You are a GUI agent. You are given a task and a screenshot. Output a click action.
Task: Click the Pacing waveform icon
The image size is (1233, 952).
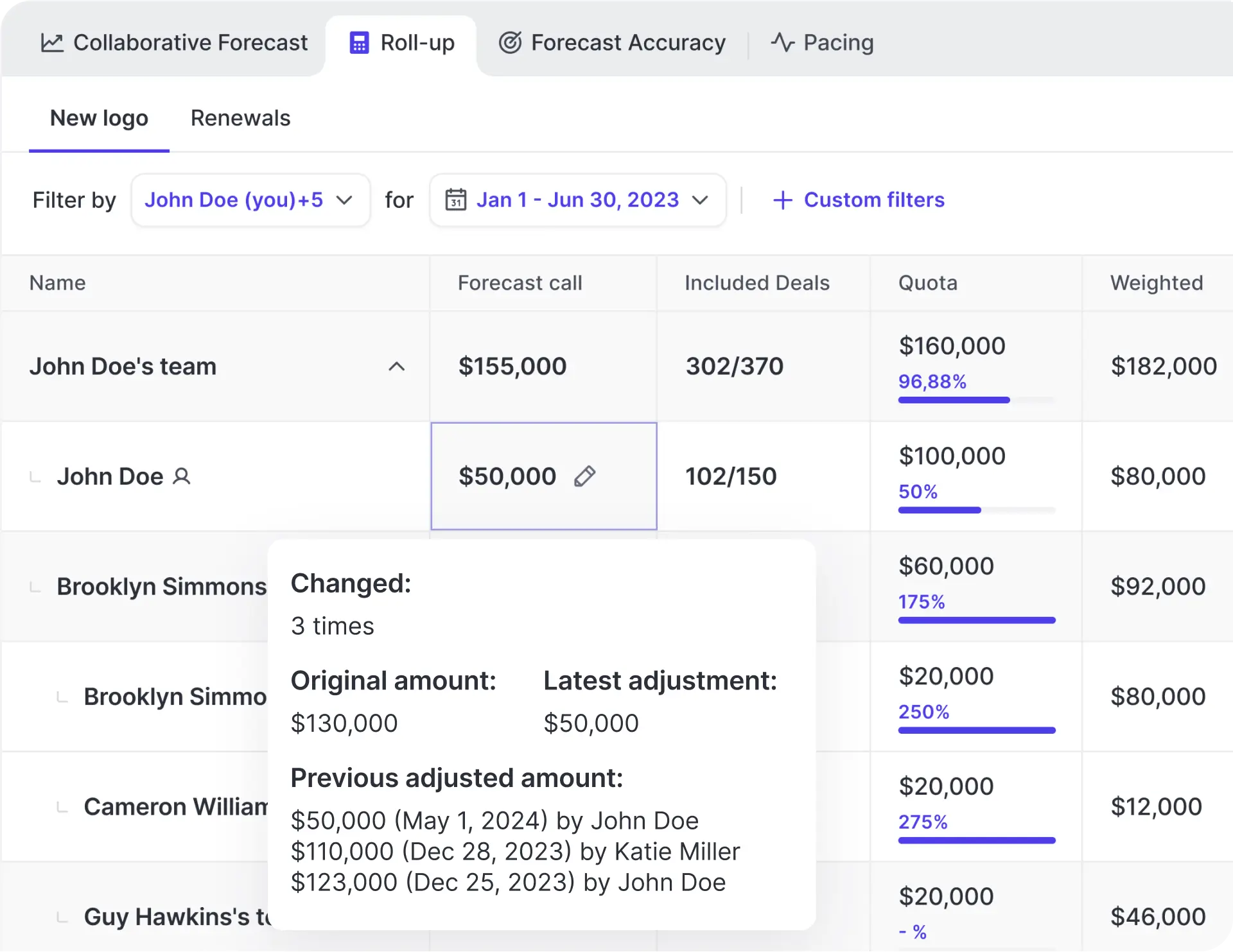tap(782, 42)
